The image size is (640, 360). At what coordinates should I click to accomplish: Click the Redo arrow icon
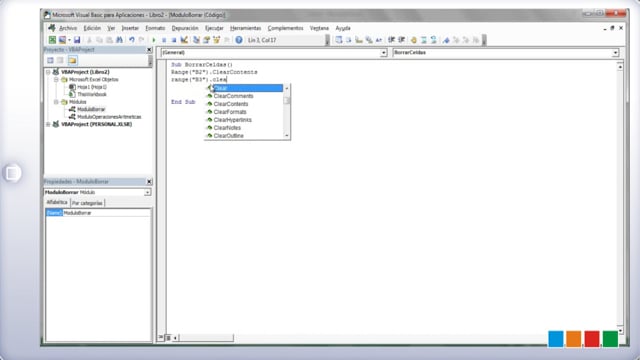(142, 40)
